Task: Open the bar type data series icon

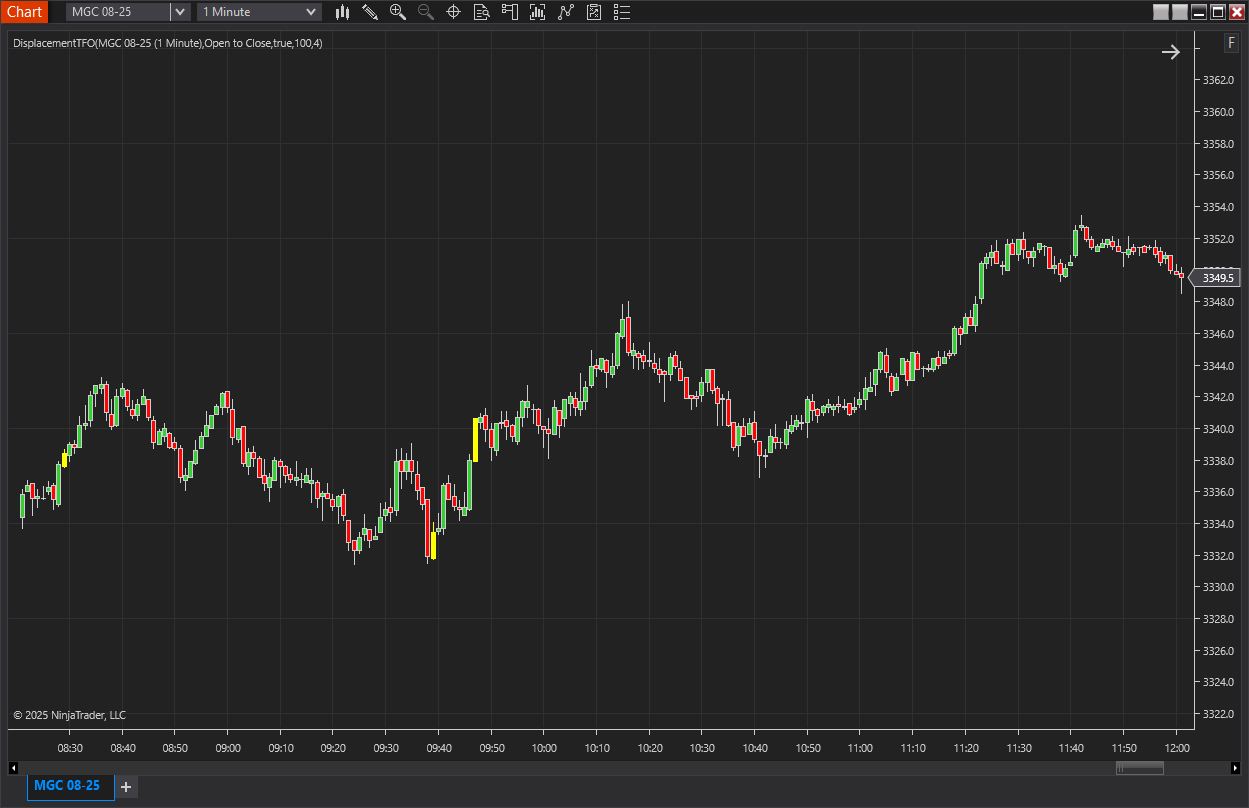Action: [x=343, y=12]
